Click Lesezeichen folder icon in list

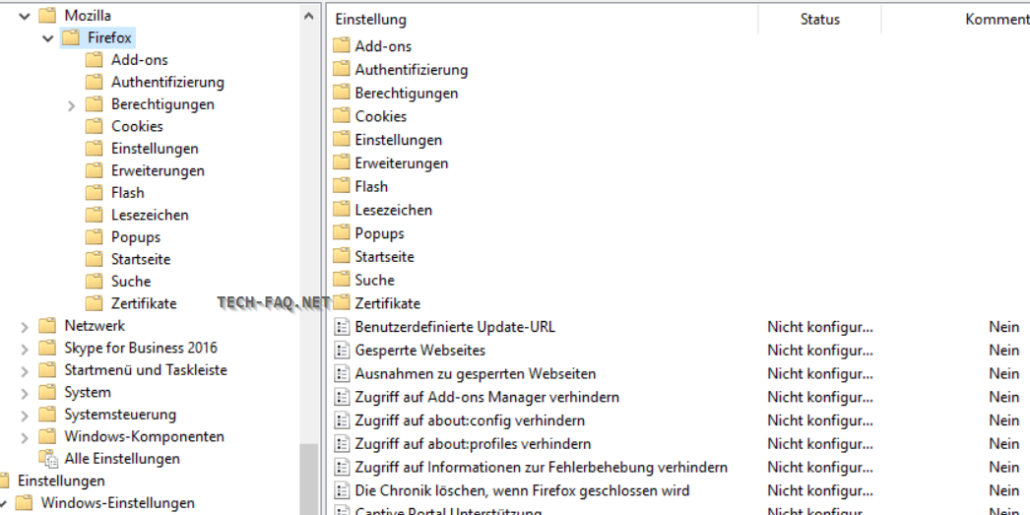point(342,210)
